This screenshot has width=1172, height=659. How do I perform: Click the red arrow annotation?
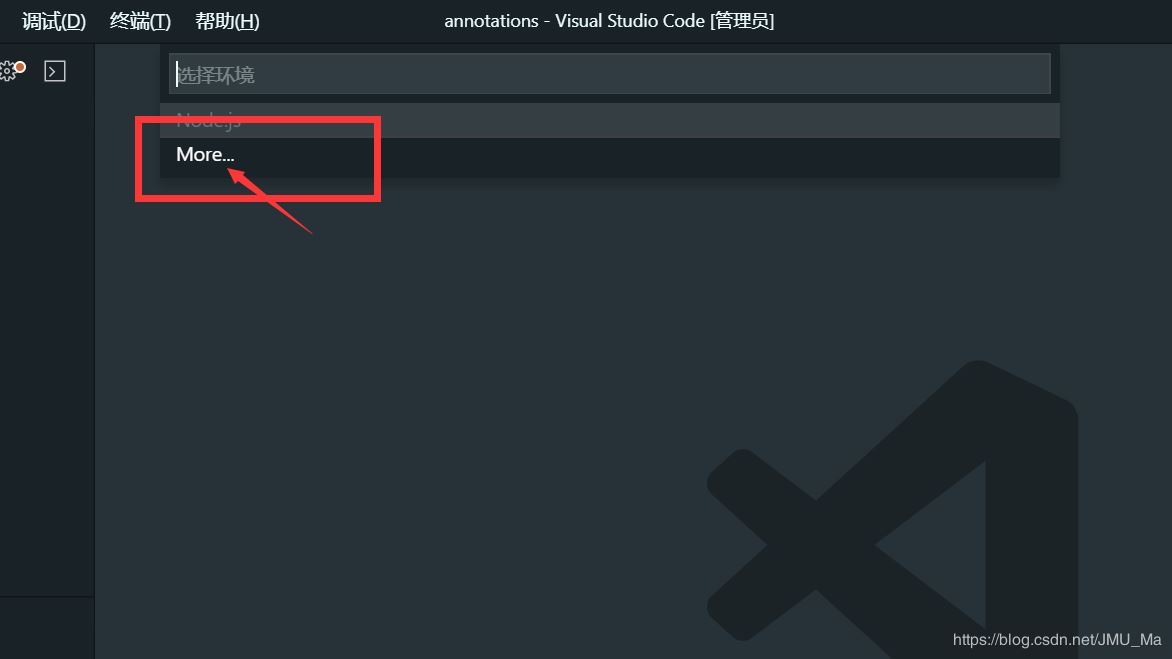pos(269,201)
